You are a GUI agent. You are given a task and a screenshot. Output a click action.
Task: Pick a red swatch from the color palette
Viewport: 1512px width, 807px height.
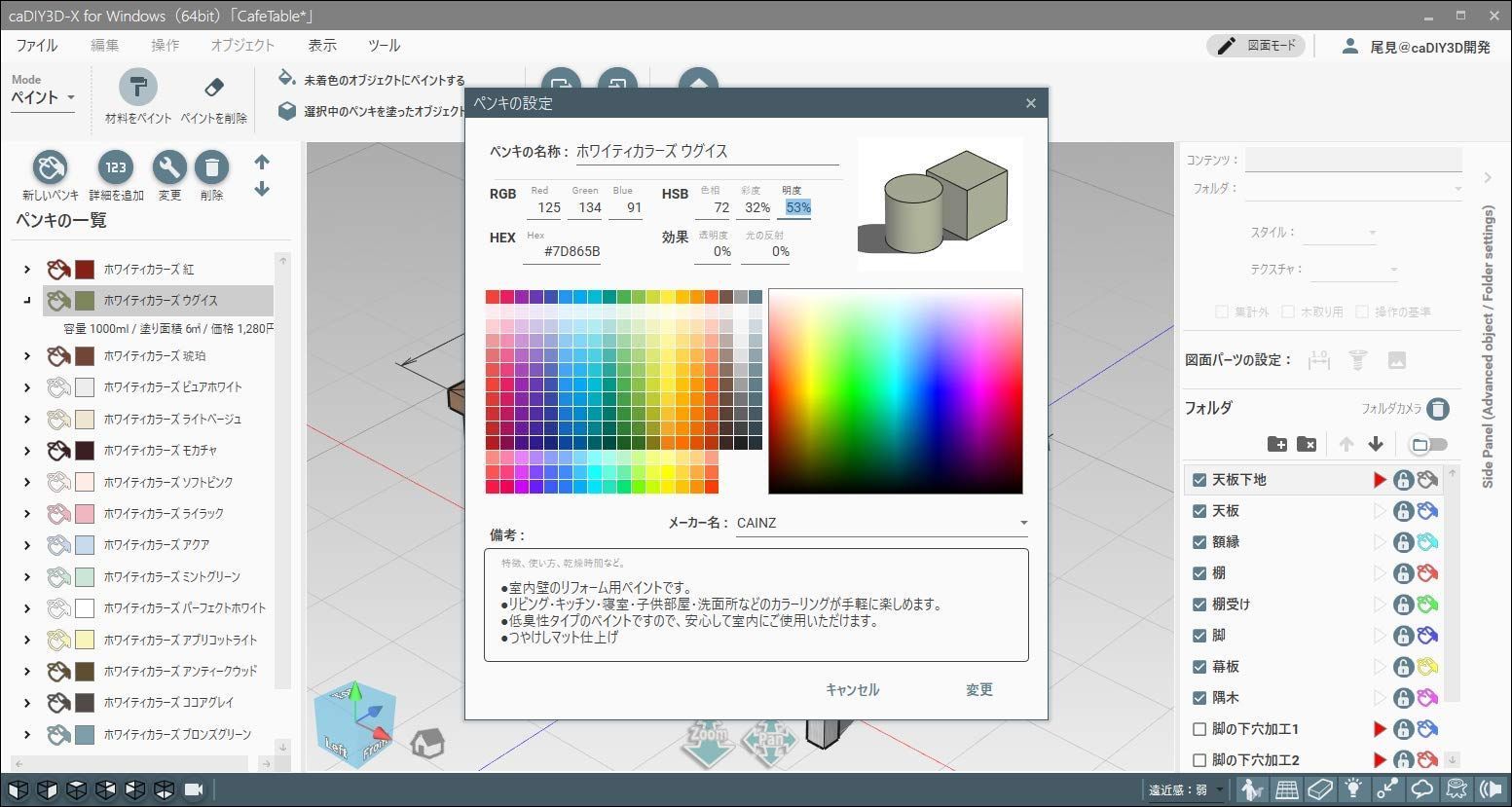pyautogui.click(x=495, y=296)
